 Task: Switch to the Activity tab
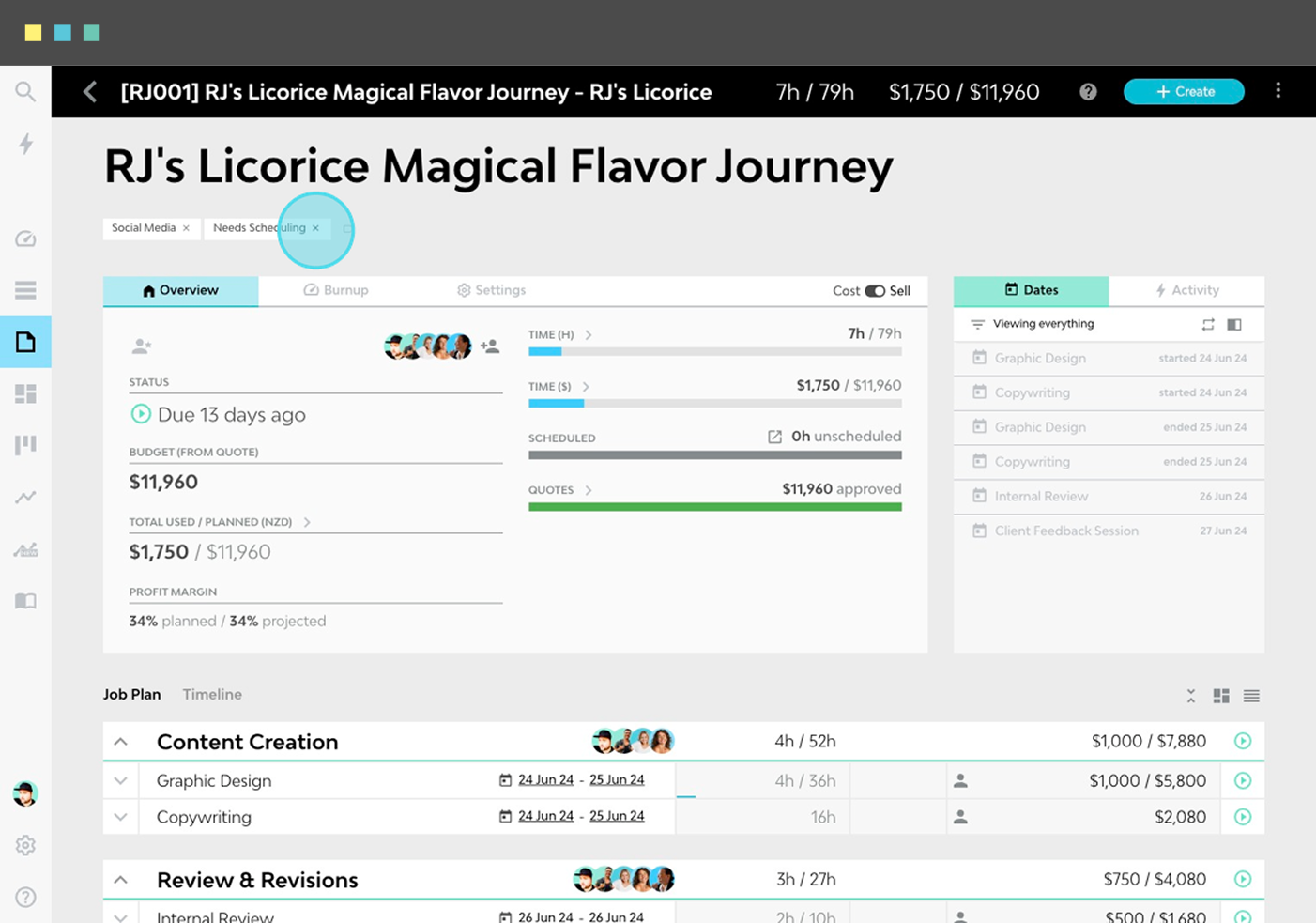(x=1186, y=290)
